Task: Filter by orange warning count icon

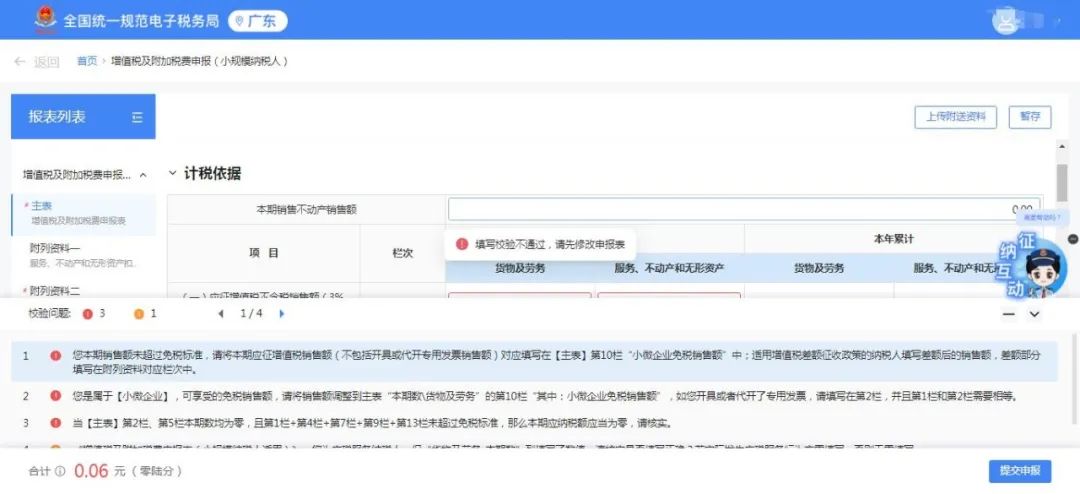Action: (138, 314)
